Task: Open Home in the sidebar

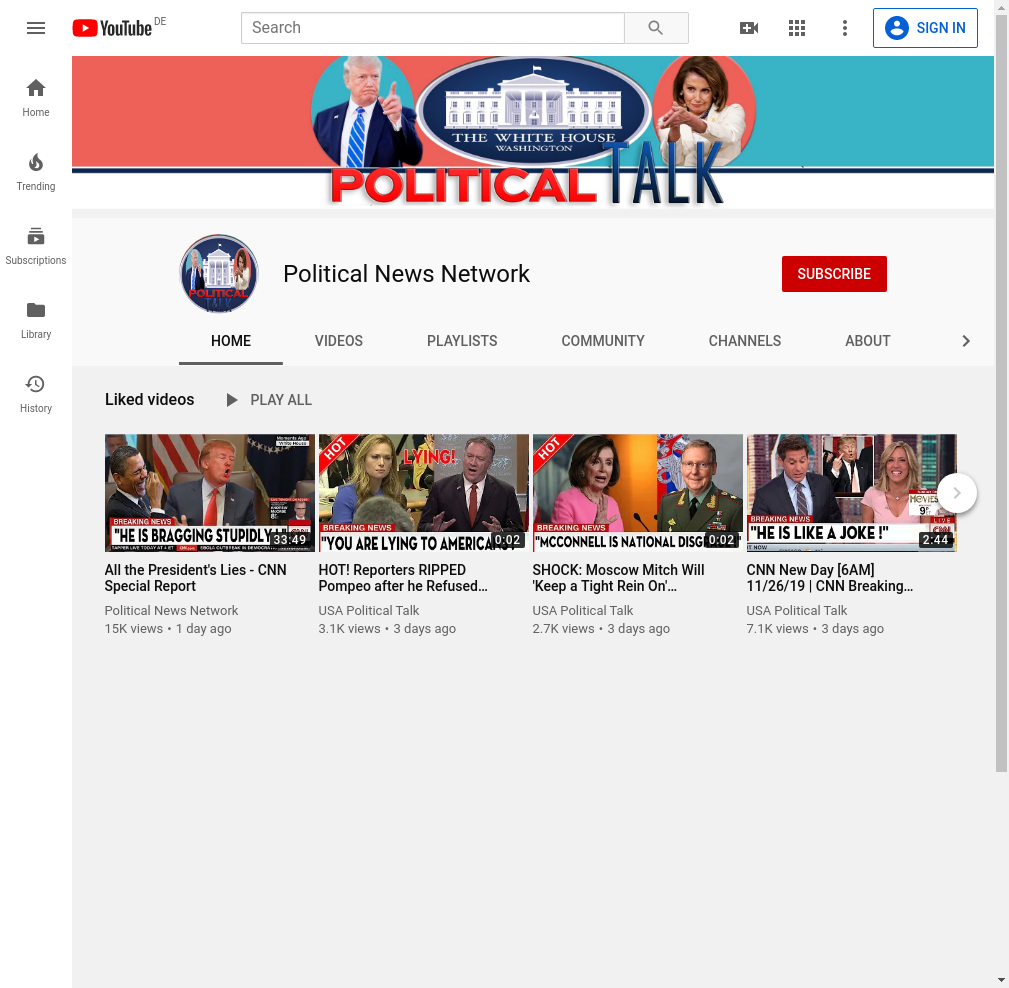Action: [36, 98]
